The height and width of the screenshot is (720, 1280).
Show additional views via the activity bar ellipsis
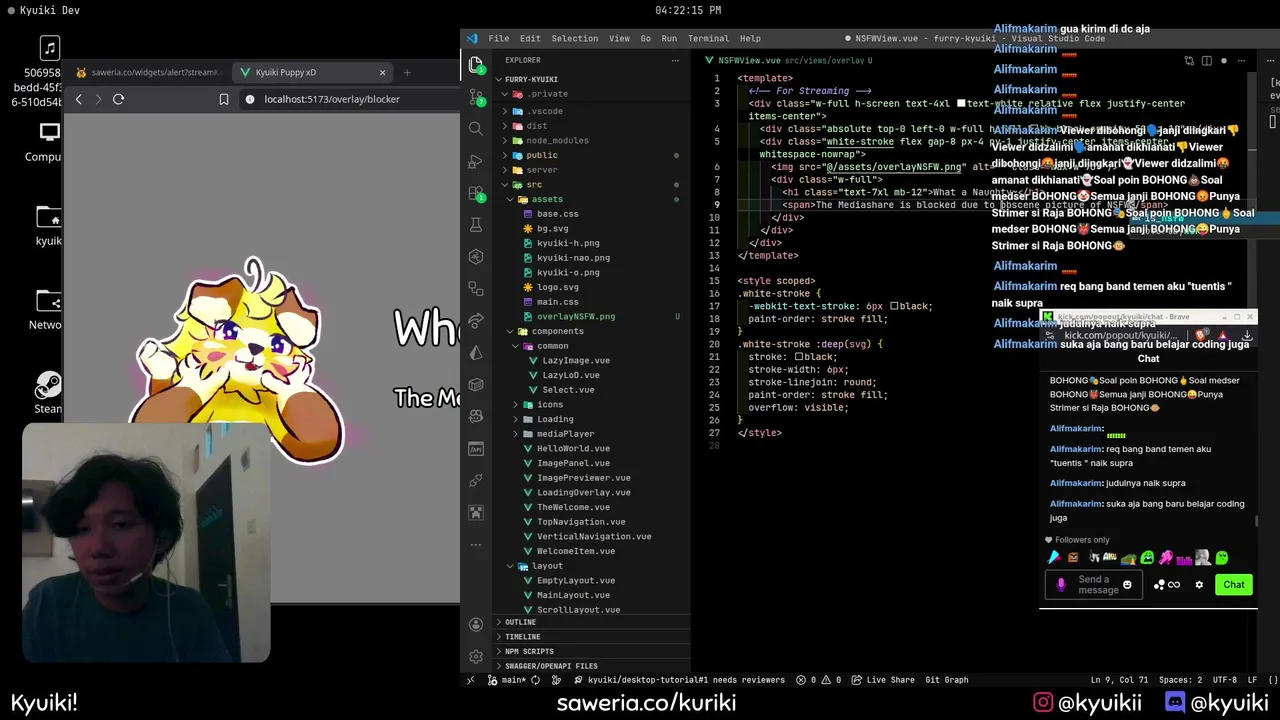tap(476, 545)
